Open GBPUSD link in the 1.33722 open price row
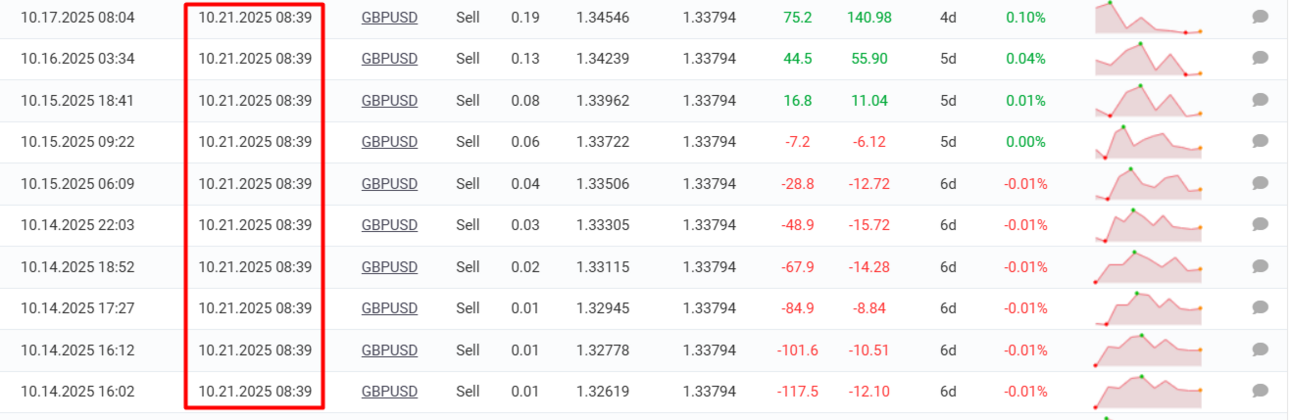 (389, 142)
